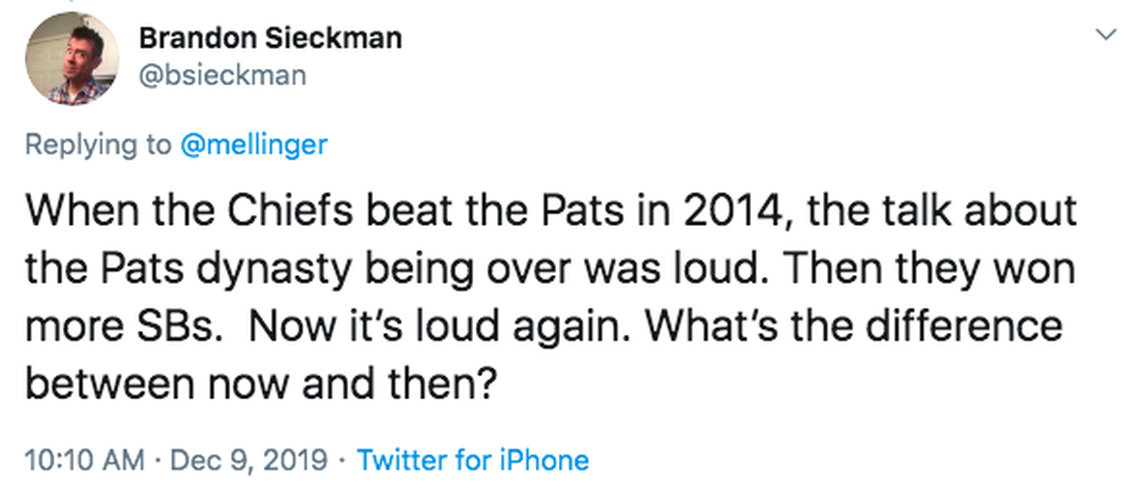Viewport: 1140px width, 499px height.
Task: Open the tweet options chevron menu
Action: 1106,35
